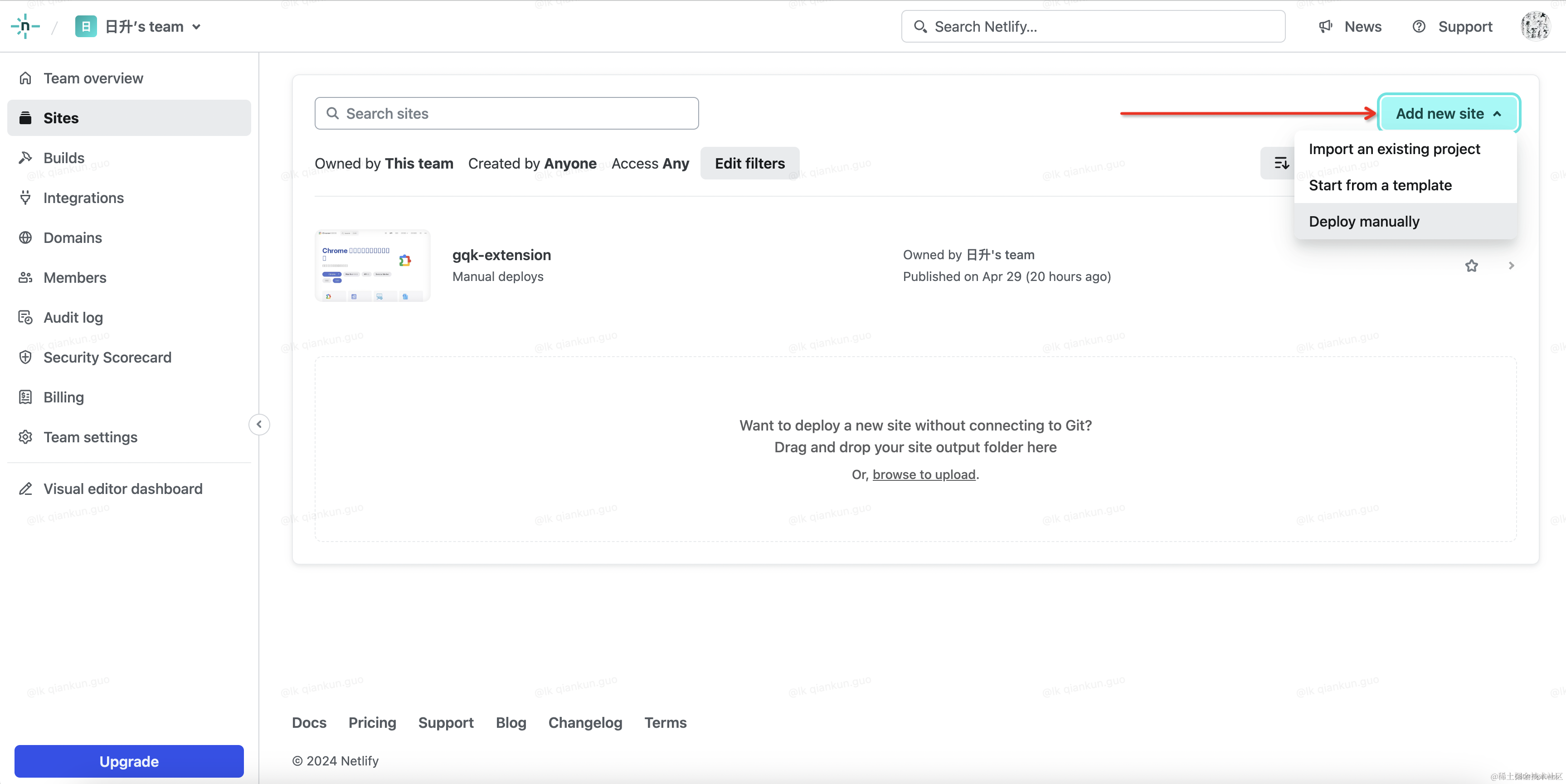Star the gqk-extension site as favorite
The image size is (1566, 784).
click(x=1472, y=266)
